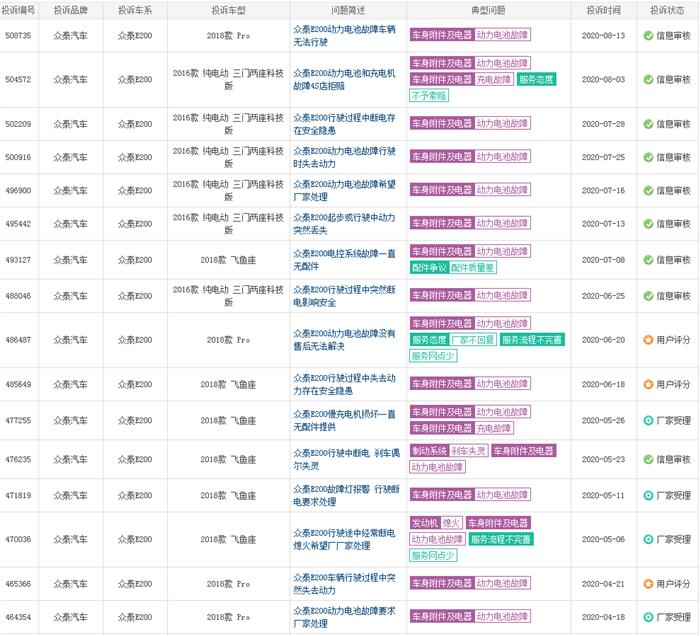Viewport: 700px width, 636px height.
Task: Click the orange star rating icon for complaint 485649
Action: pyautogui.click(x=648, y=384)
